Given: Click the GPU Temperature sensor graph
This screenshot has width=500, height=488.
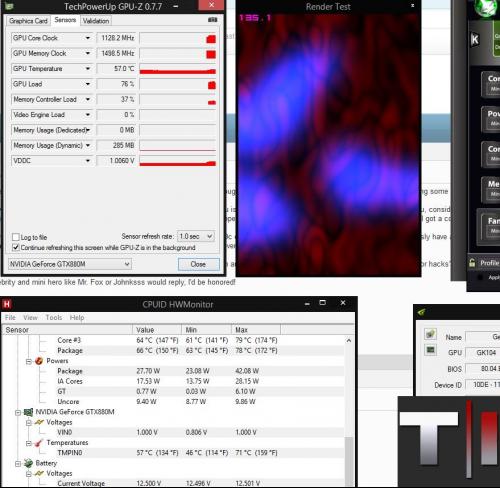Looking at the screenshot, I should [x=178, y=69].
